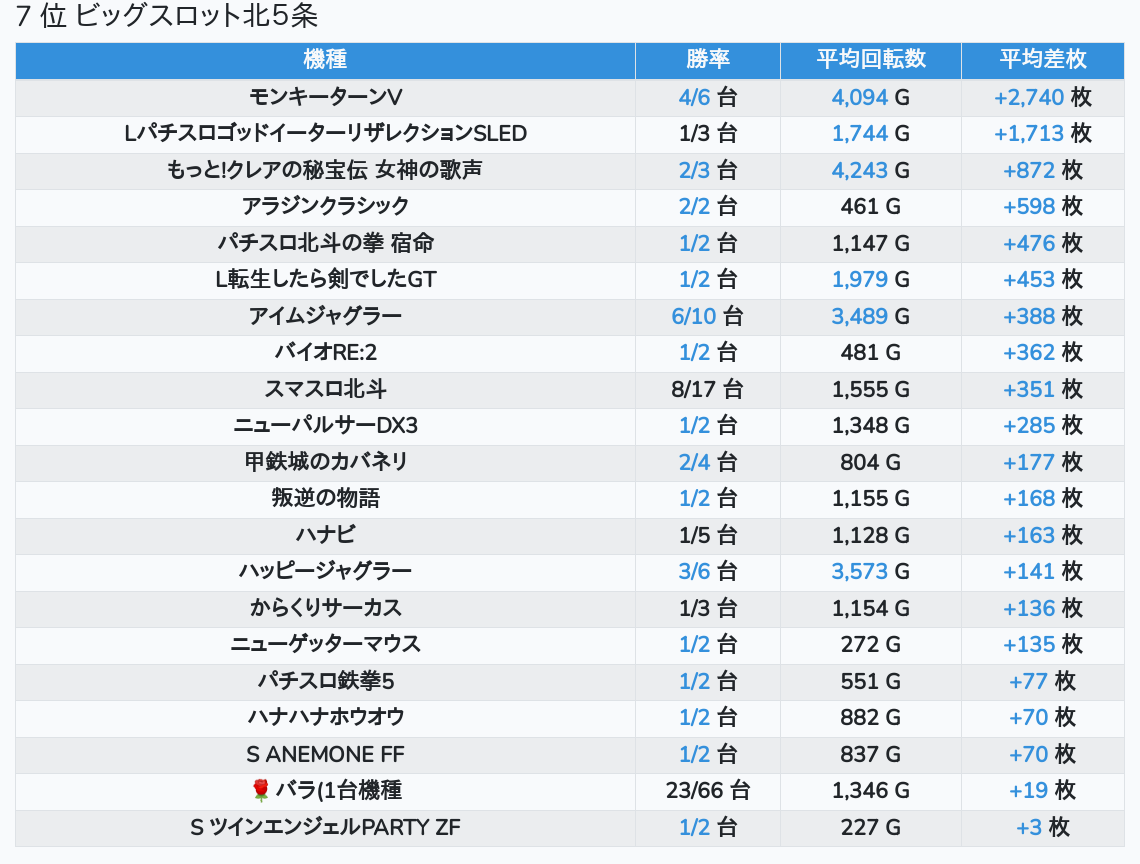The height and width of the screenshot is (864, 1140).
Task: Click パチスロ鉄拳5
Action: click(x=325, y=681)
